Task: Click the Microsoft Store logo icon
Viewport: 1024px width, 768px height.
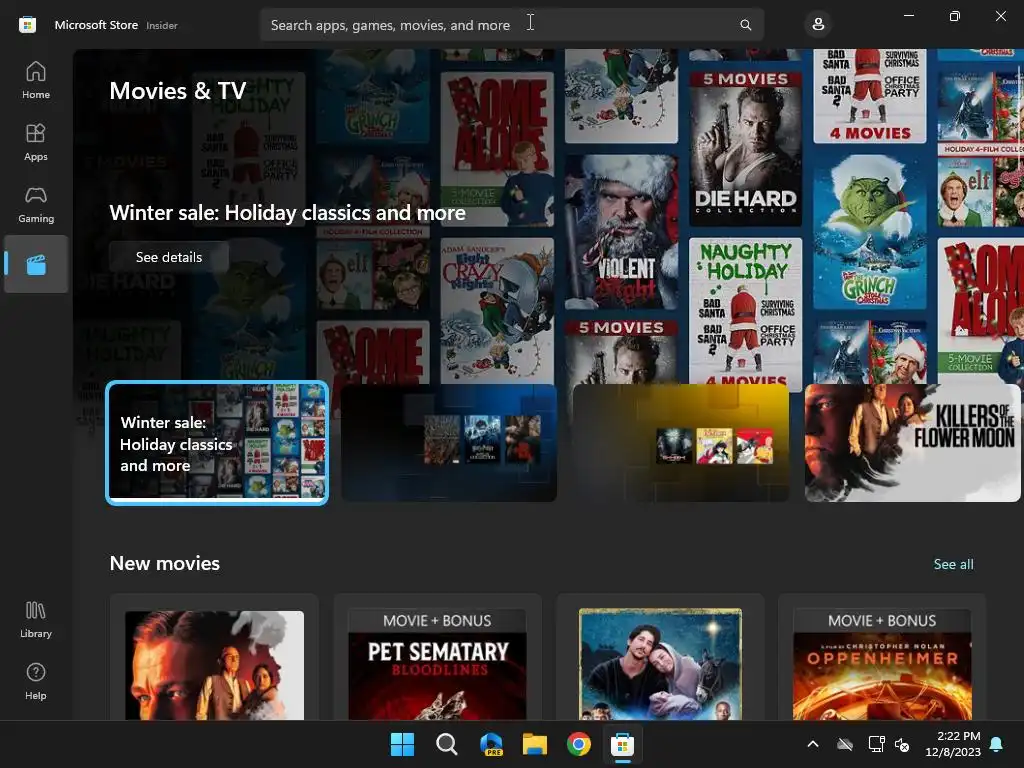Action: pyautogui.click(x=27, y=25)
